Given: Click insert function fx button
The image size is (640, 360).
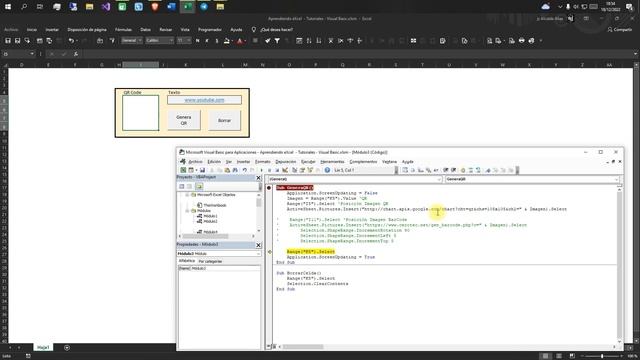Looking at the screenshot, I should [x=76, y=54].
